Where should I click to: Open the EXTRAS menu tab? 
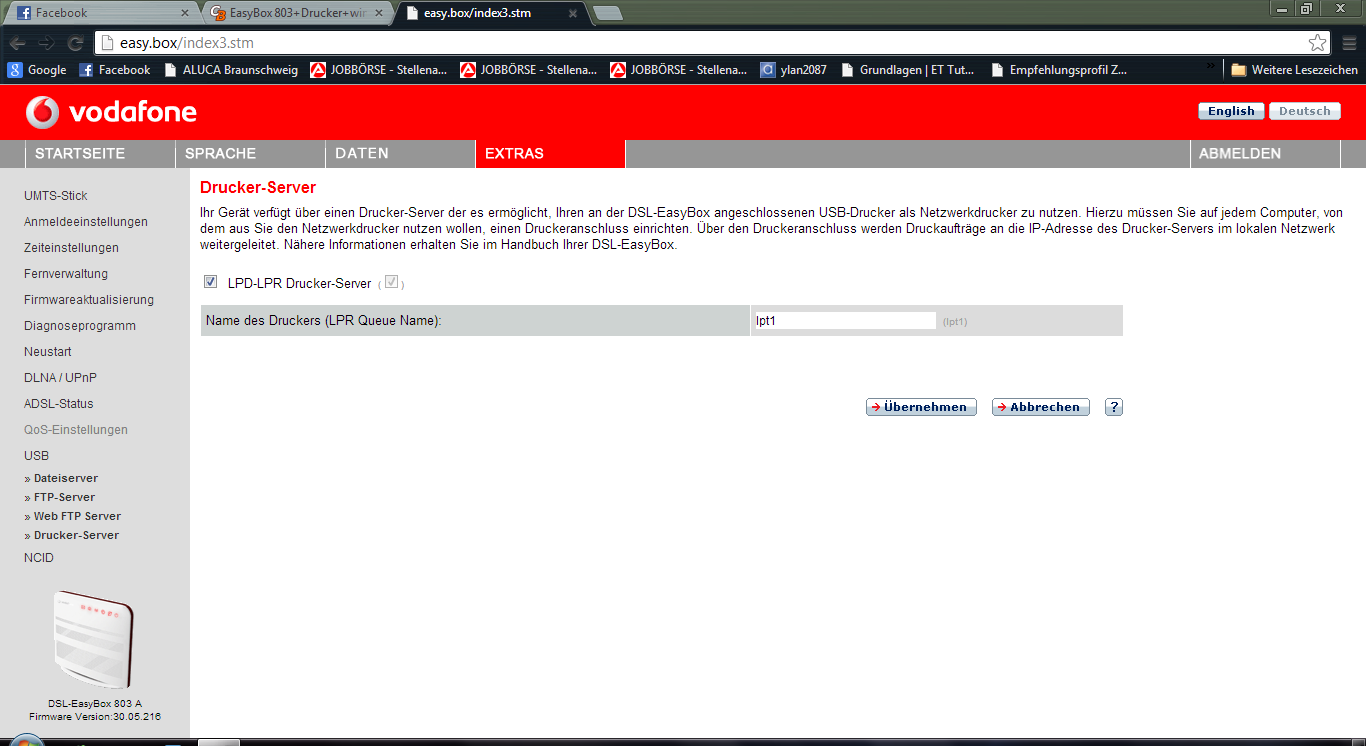[x=550, y=154]
